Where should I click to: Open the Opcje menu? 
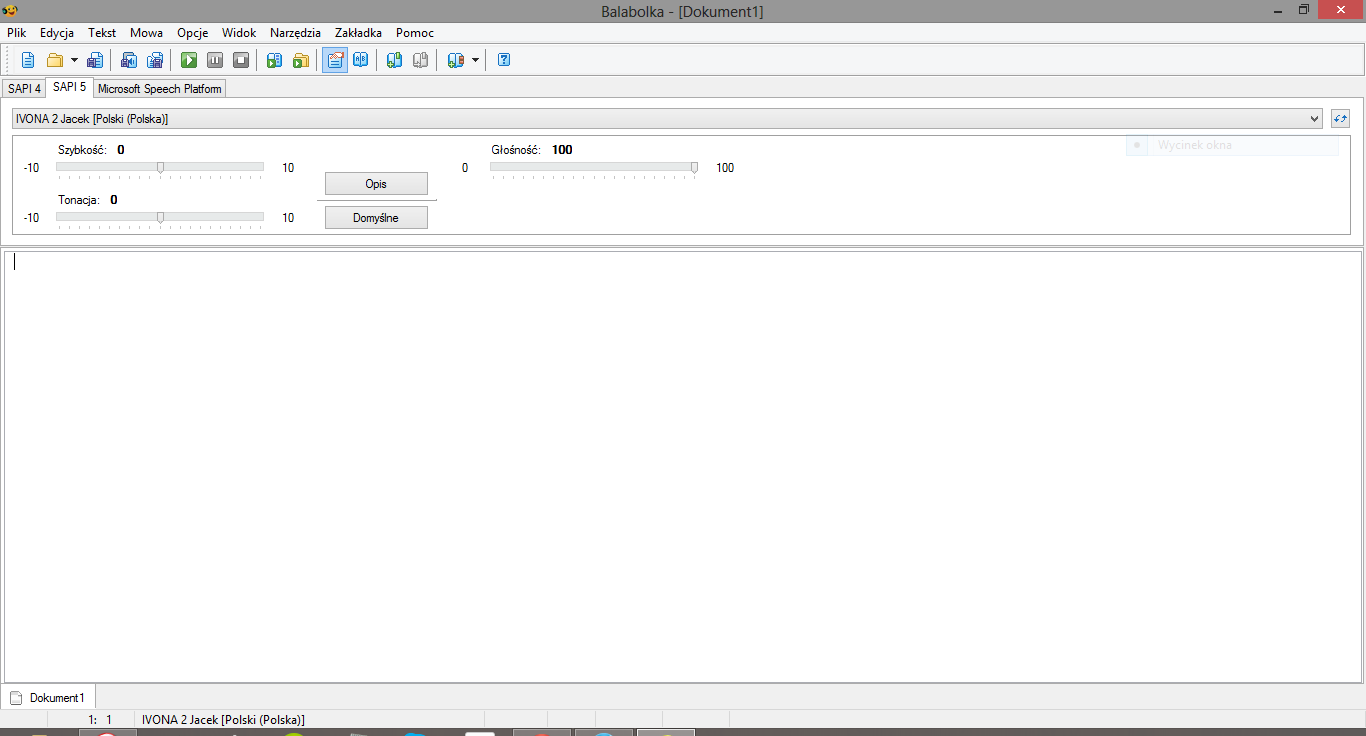pos(193,33)
